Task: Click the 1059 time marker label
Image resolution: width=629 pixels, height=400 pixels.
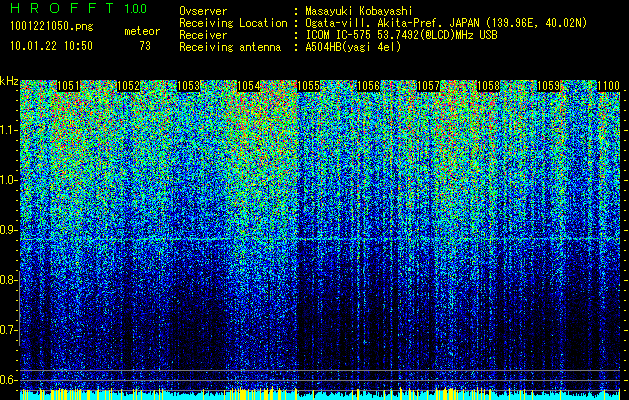Action: [549, 86]
